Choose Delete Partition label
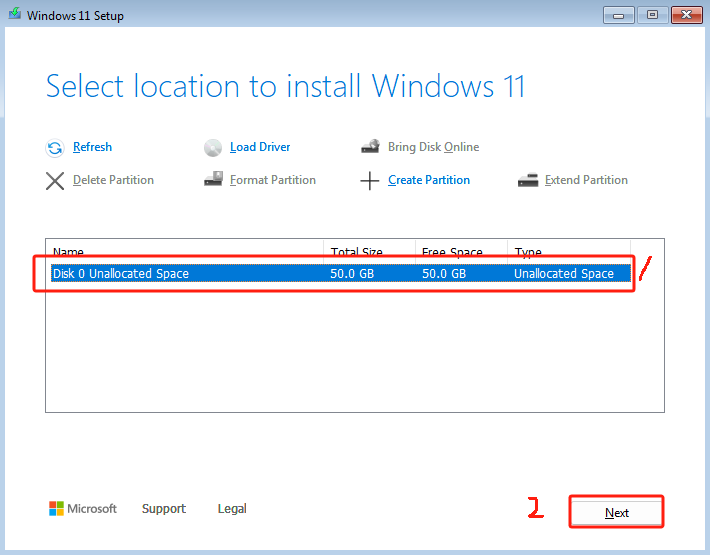710x555 pixels. 113,180
